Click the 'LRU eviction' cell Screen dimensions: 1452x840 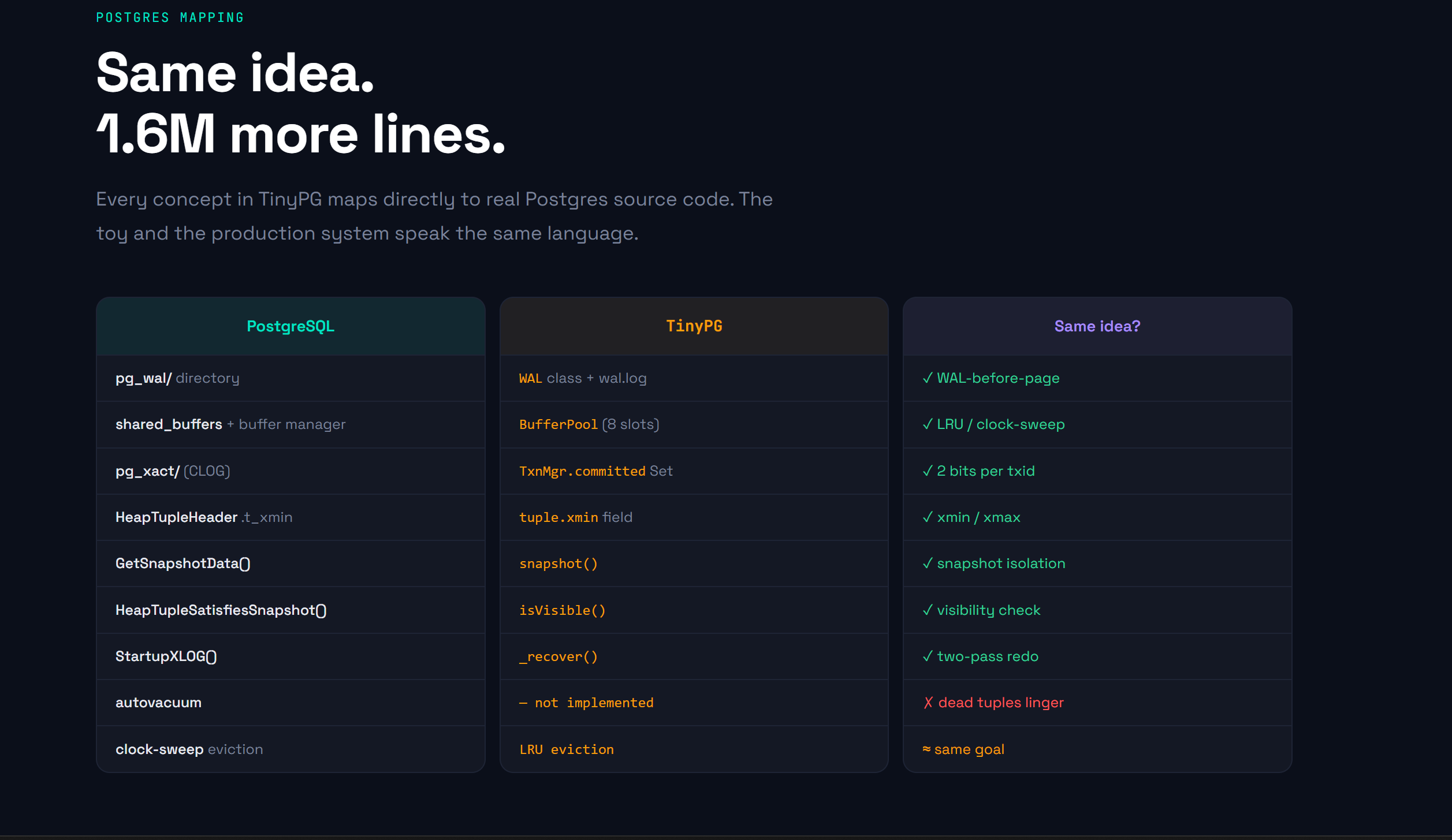pyautogui.click(x=694, y=749)
